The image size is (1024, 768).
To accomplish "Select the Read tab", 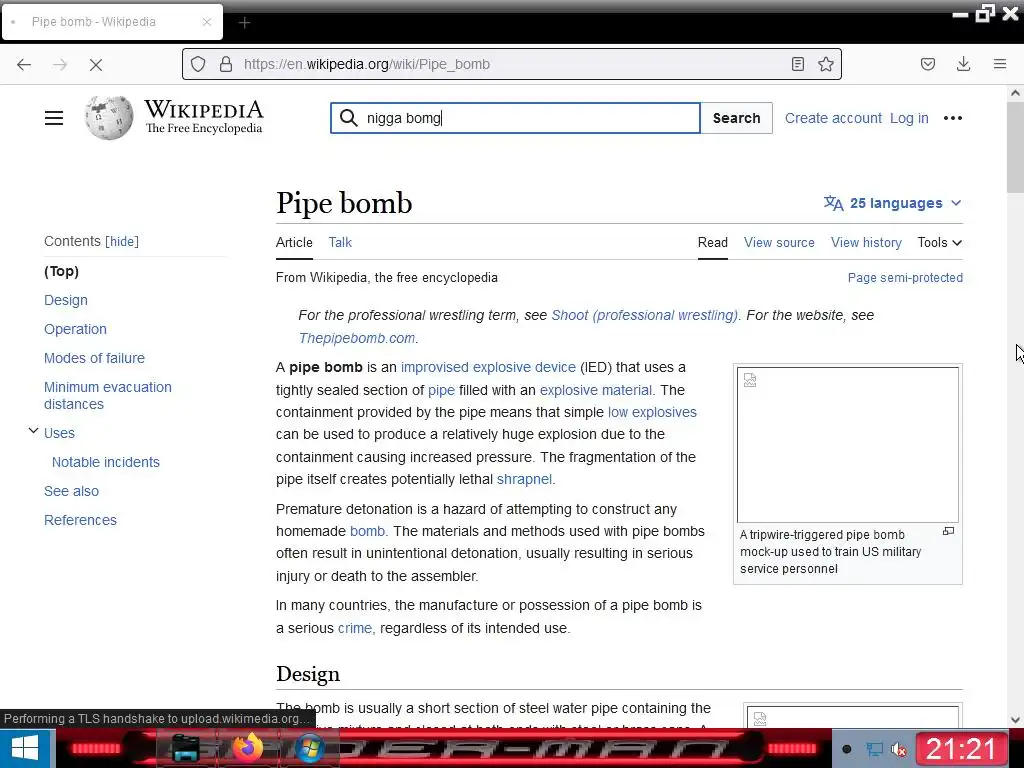I will point(712,242).
